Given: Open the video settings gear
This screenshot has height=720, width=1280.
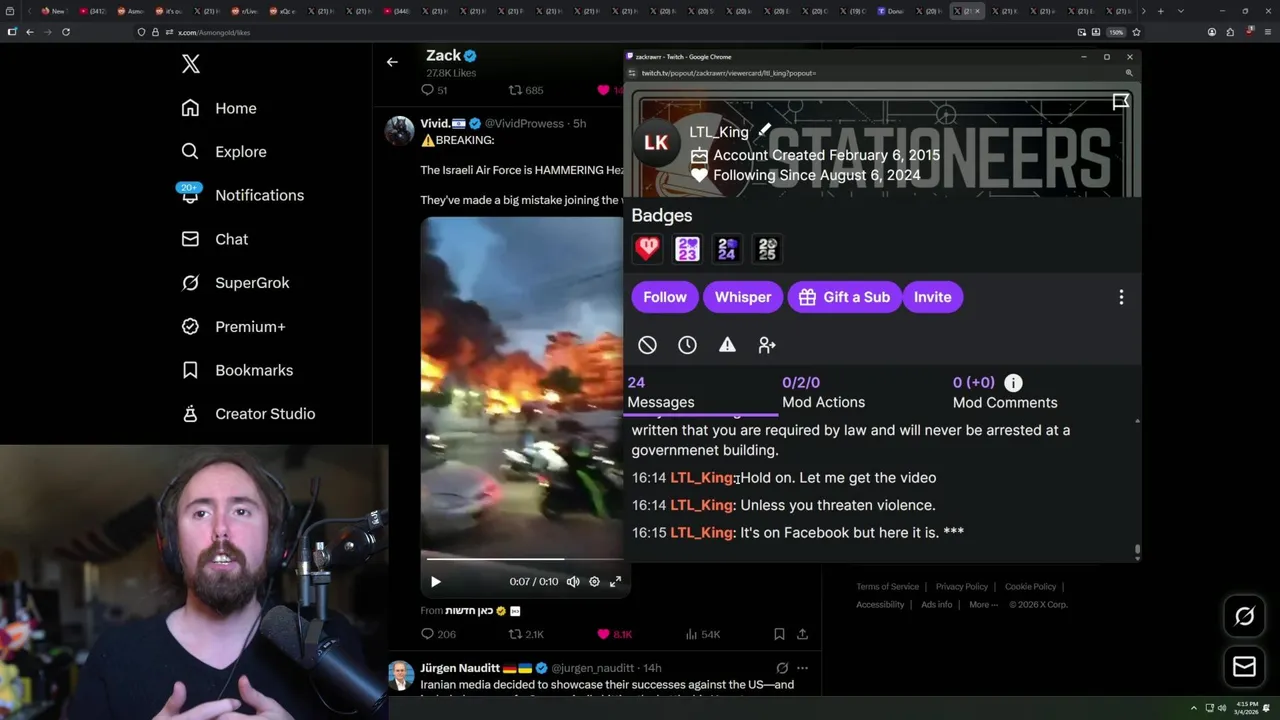Looking at the screenshot, I should pos(594,582).
